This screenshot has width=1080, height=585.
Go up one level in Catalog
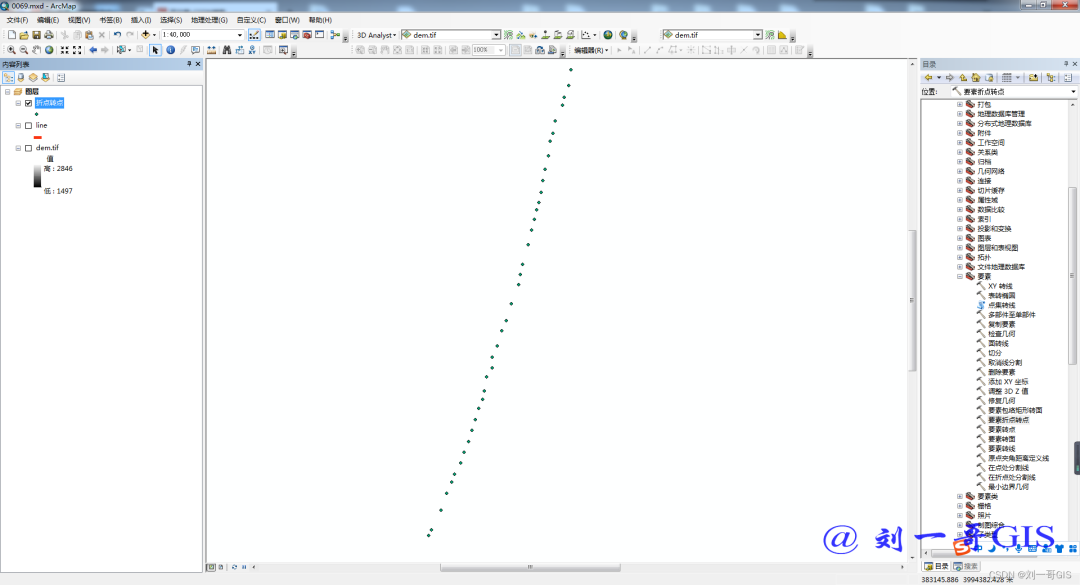pos(963,78)
